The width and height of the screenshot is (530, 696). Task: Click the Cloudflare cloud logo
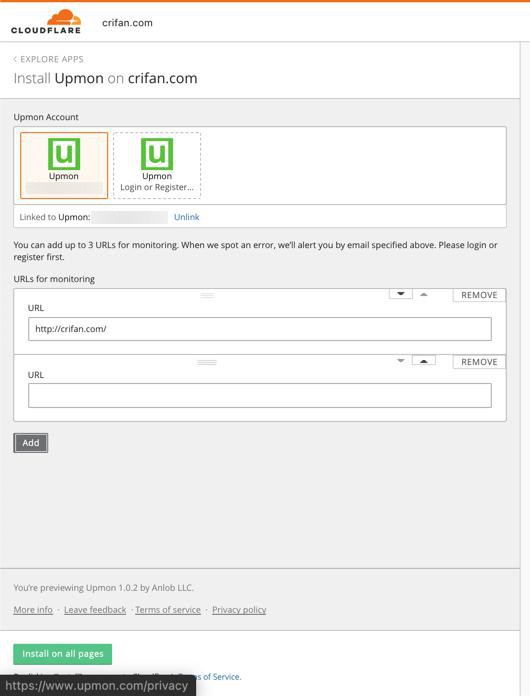pyautogui.click(x=46, y=22)
